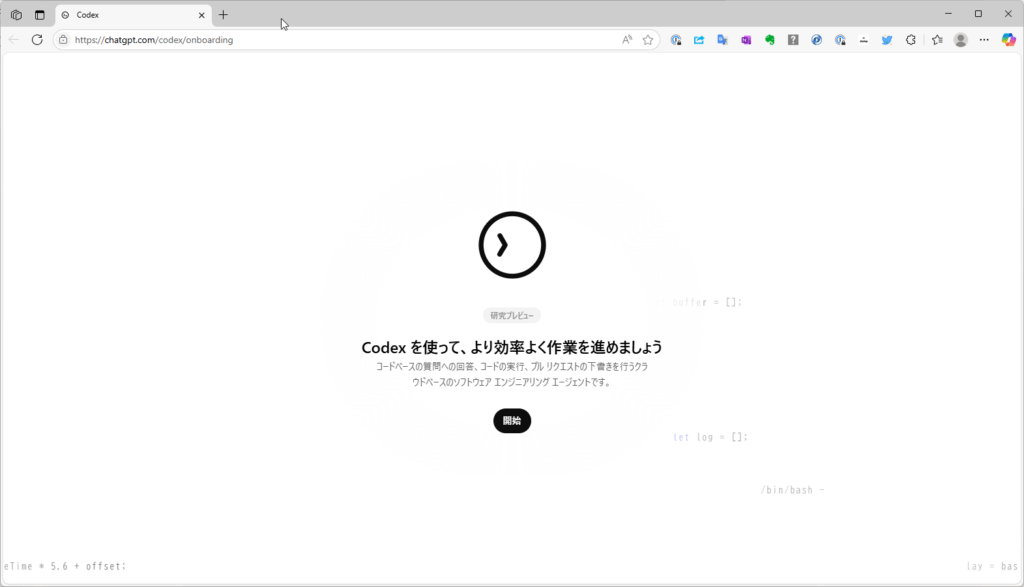Open the Settings and more menu
Image resolution: width=1024 pixels, height=587 pixels.
[x=984, y=40]
